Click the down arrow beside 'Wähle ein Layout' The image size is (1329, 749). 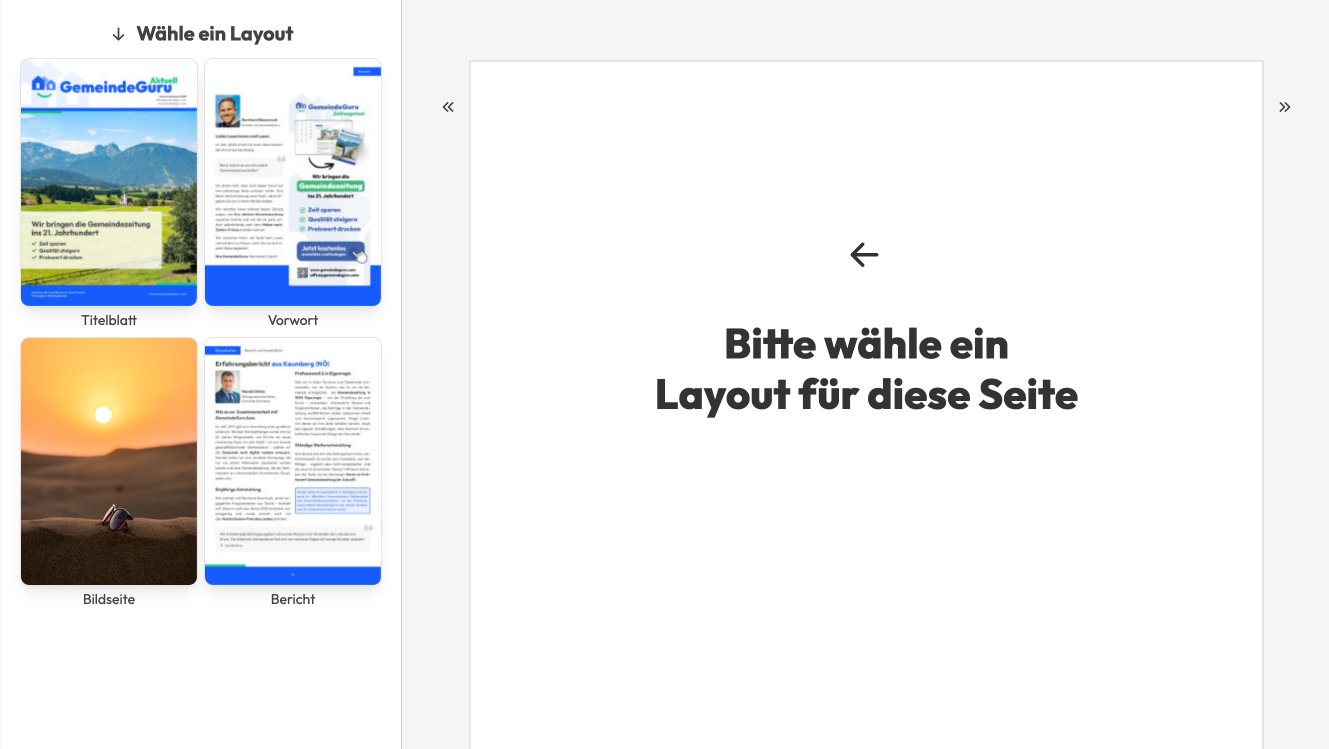point(118,34)
